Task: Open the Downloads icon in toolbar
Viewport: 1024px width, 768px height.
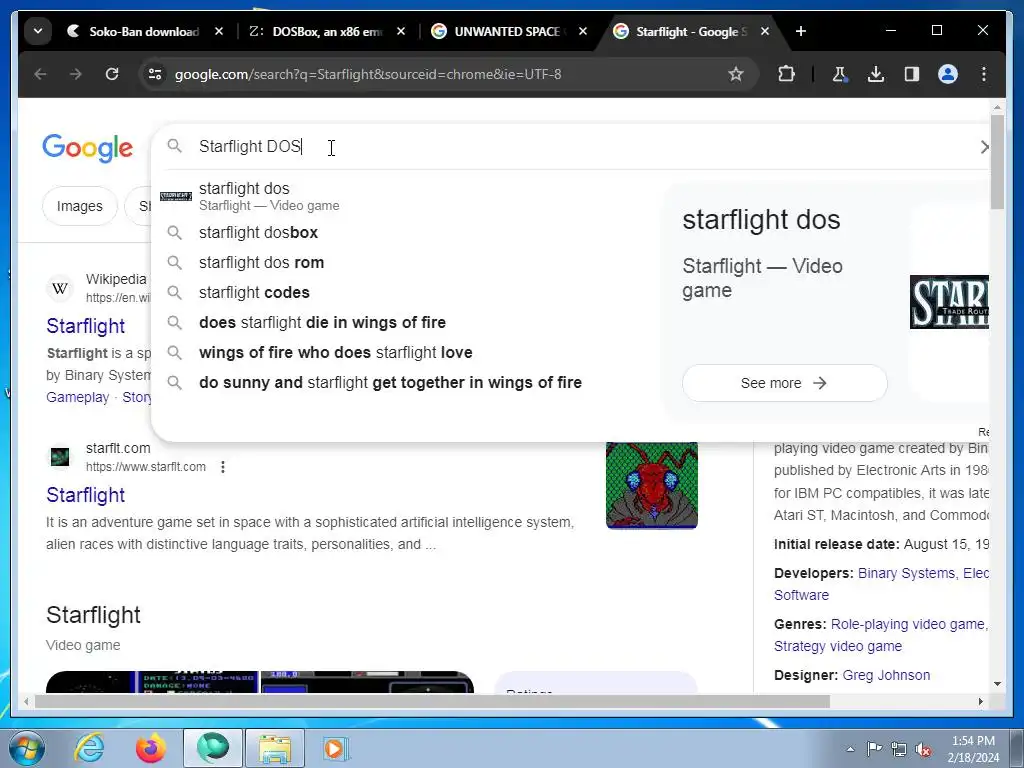Action: (876, 74)
